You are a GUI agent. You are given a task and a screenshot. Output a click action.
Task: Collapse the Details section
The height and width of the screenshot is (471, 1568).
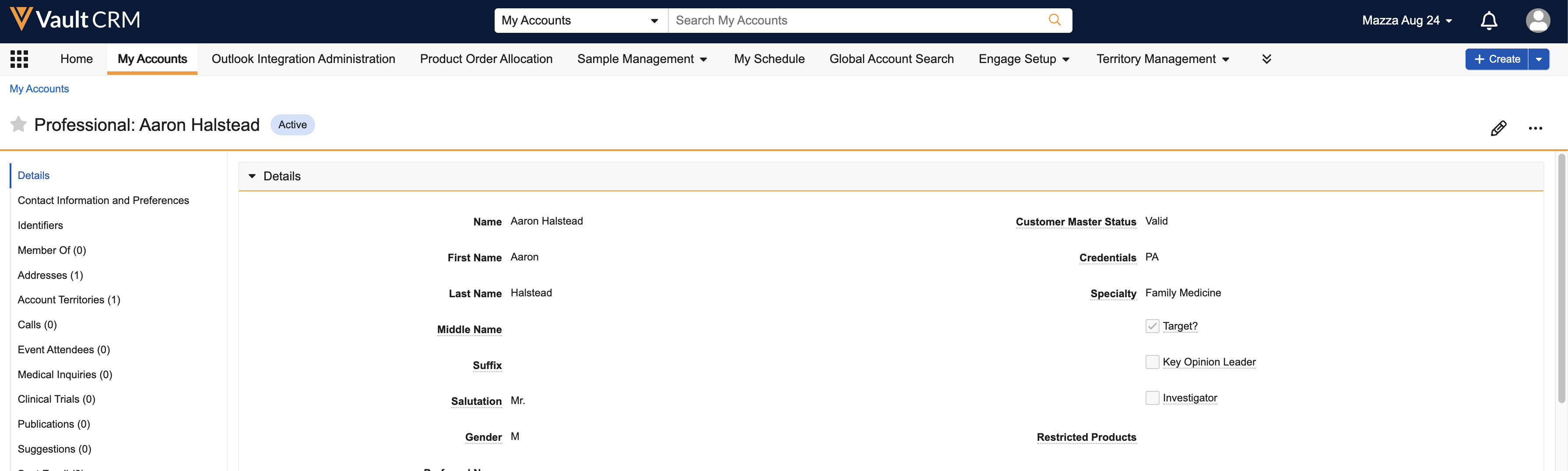pyautogui.click(x=252, y=176)
